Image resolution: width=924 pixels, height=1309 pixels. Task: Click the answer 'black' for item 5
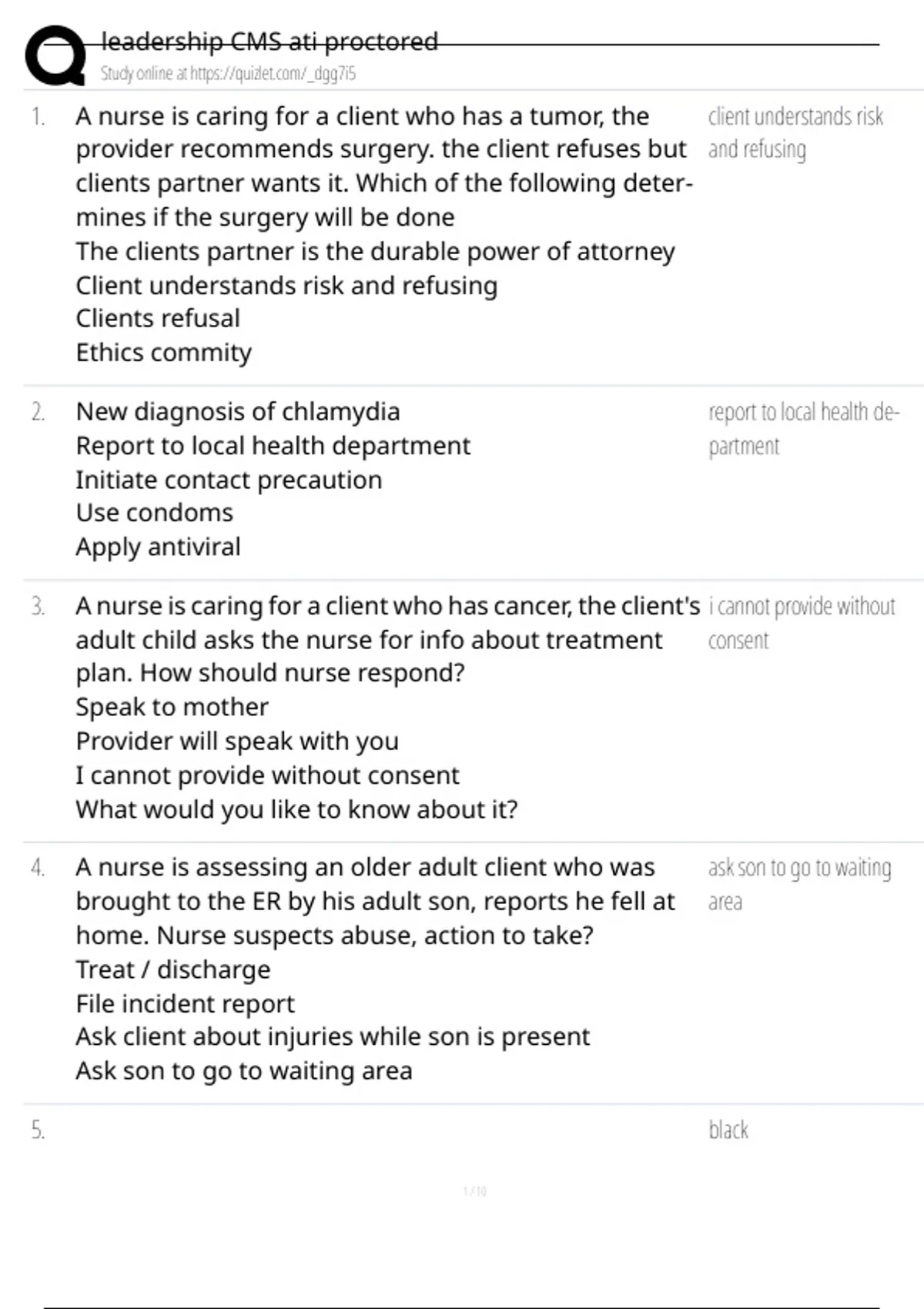pyautogui.click(x=728, y=1130)
